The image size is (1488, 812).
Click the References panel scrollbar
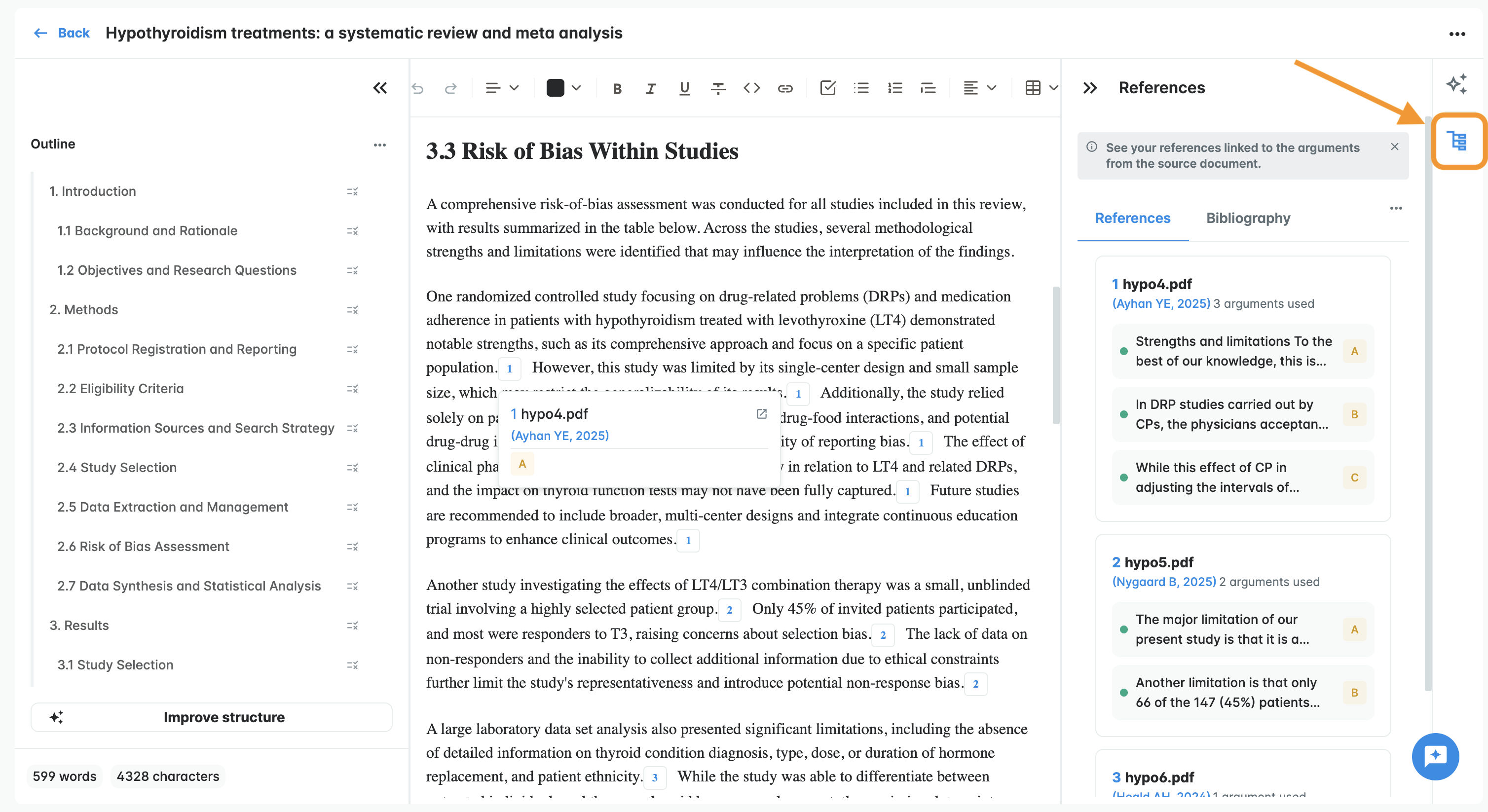click(x=1427, y=404)
